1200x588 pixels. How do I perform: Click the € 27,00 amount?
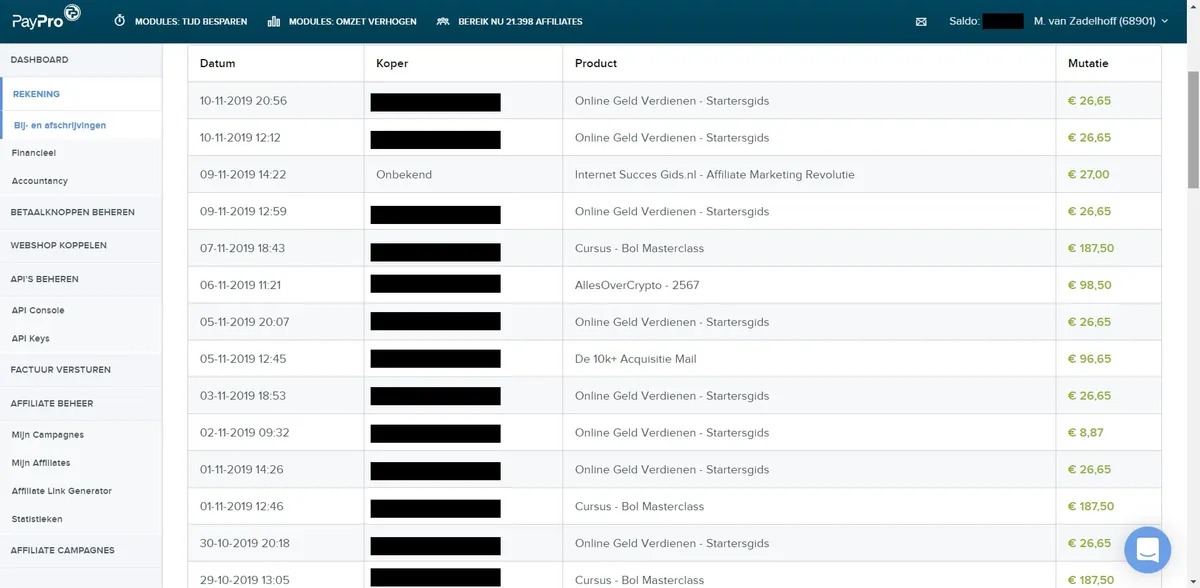tap(1089, 175)
